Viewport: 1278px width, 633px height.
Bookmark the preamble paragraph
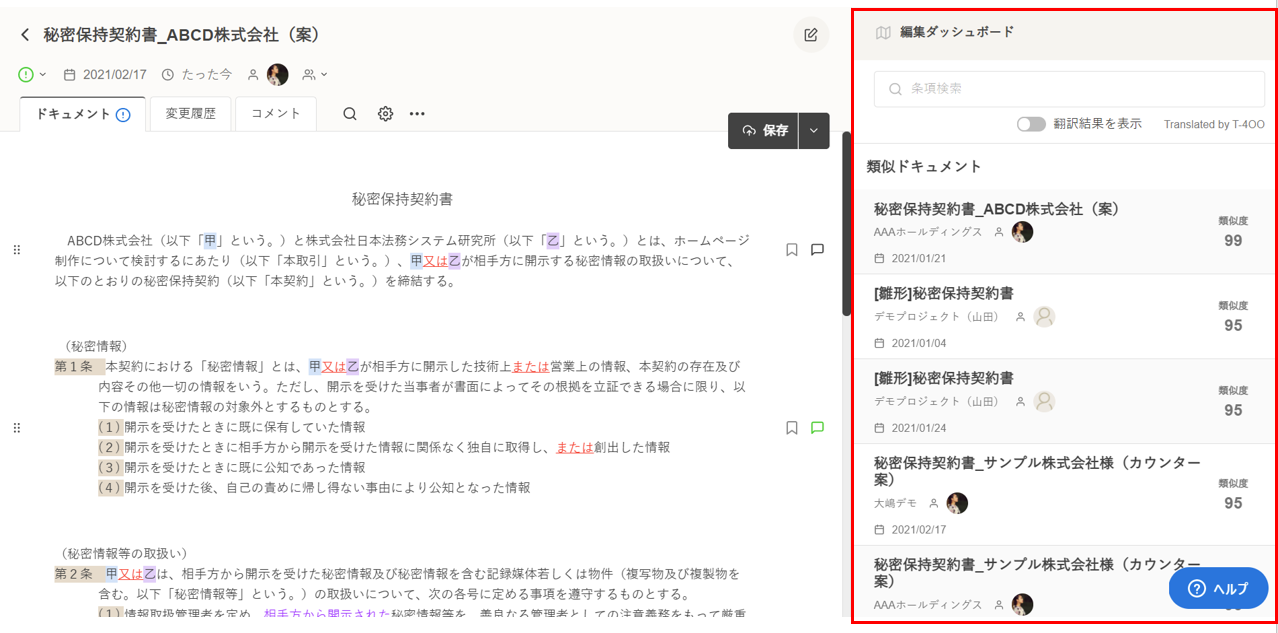[x=791, y=250]
